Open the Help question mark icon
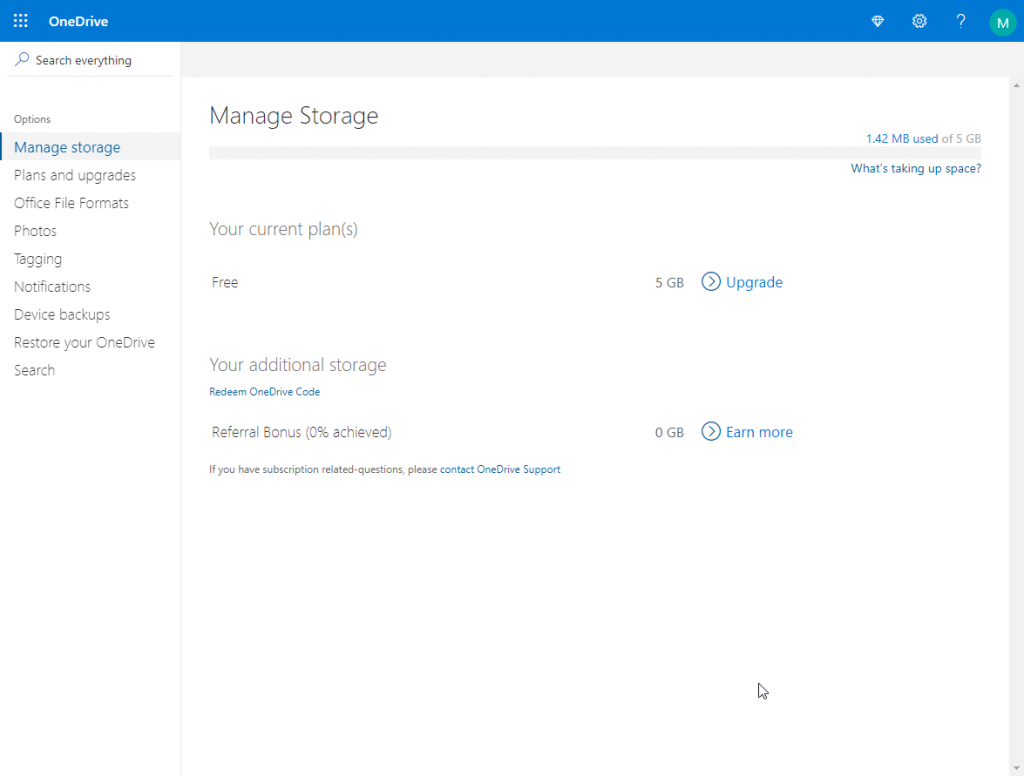1024x776 pixels. coord(961,21)
